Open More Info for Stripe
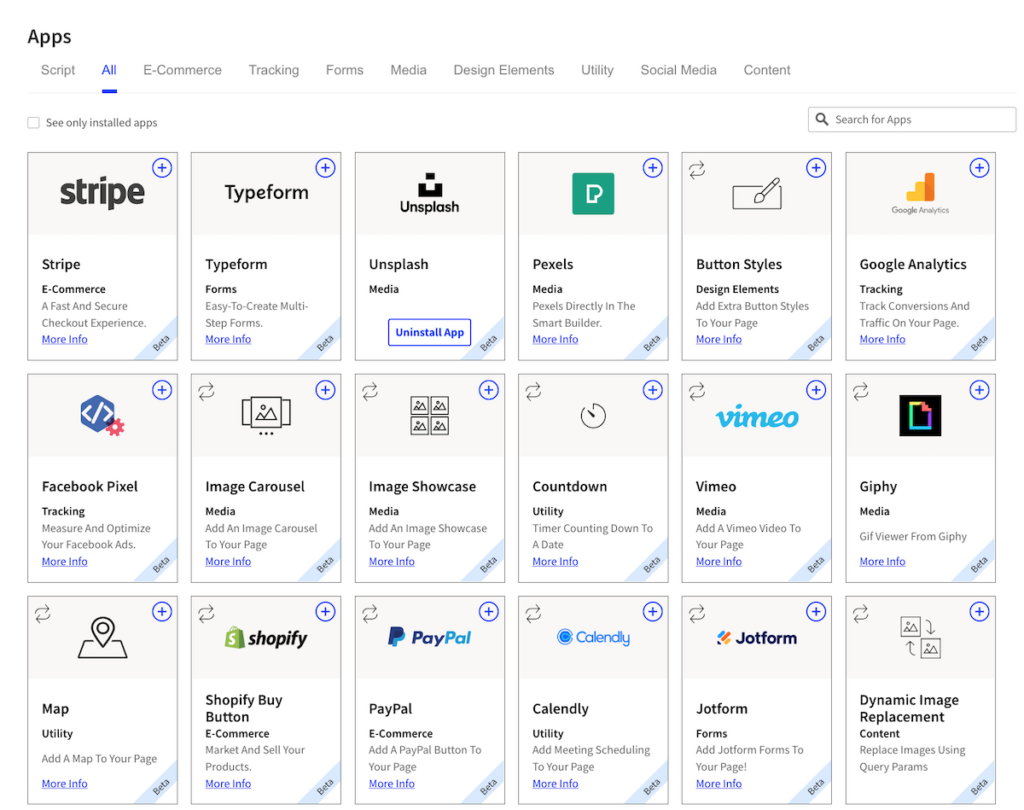 [x=65, y=339]
